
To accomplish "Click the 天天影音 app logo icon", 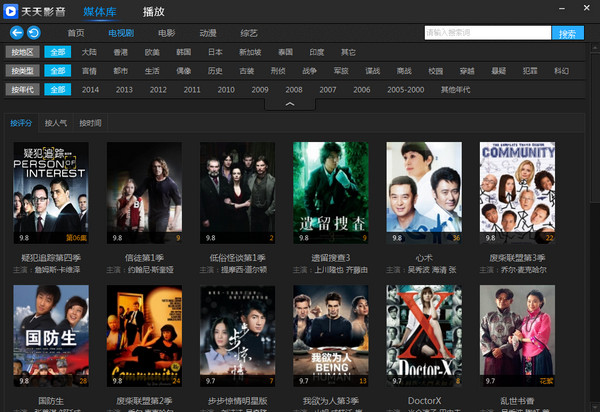I will [10, 11].
